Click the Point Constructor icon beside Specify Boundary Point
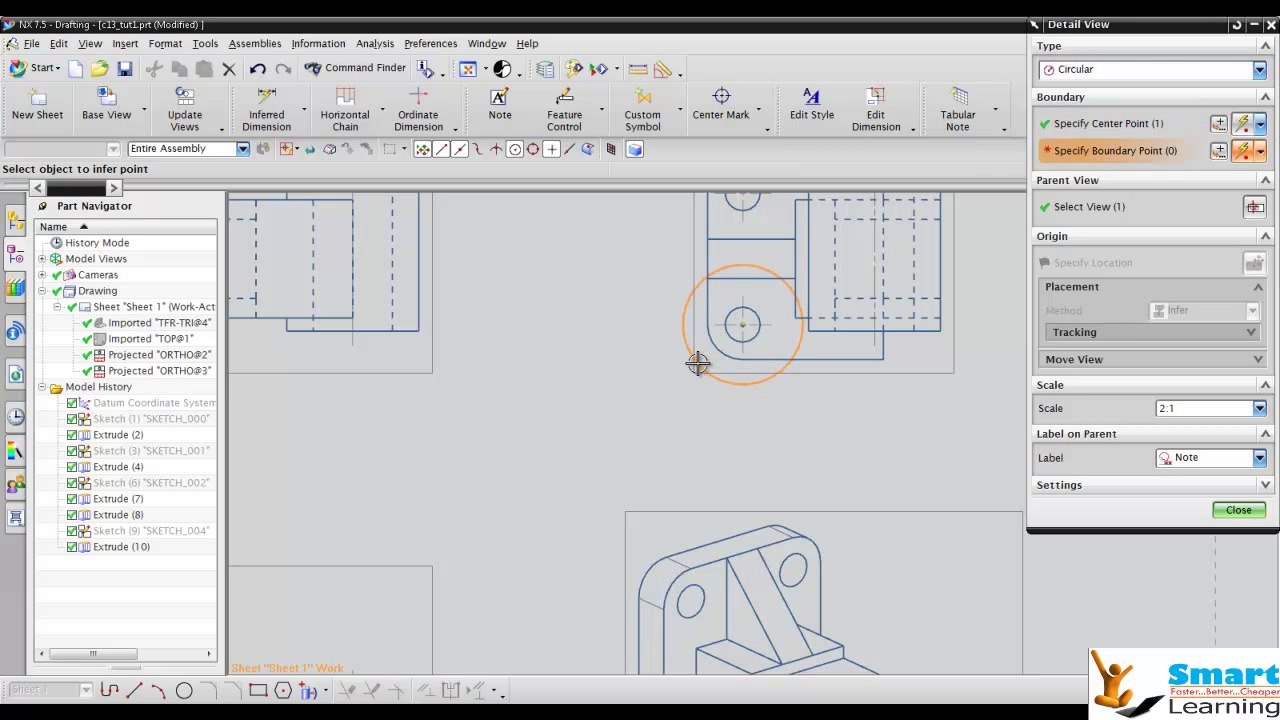 tap(1218, 151)
